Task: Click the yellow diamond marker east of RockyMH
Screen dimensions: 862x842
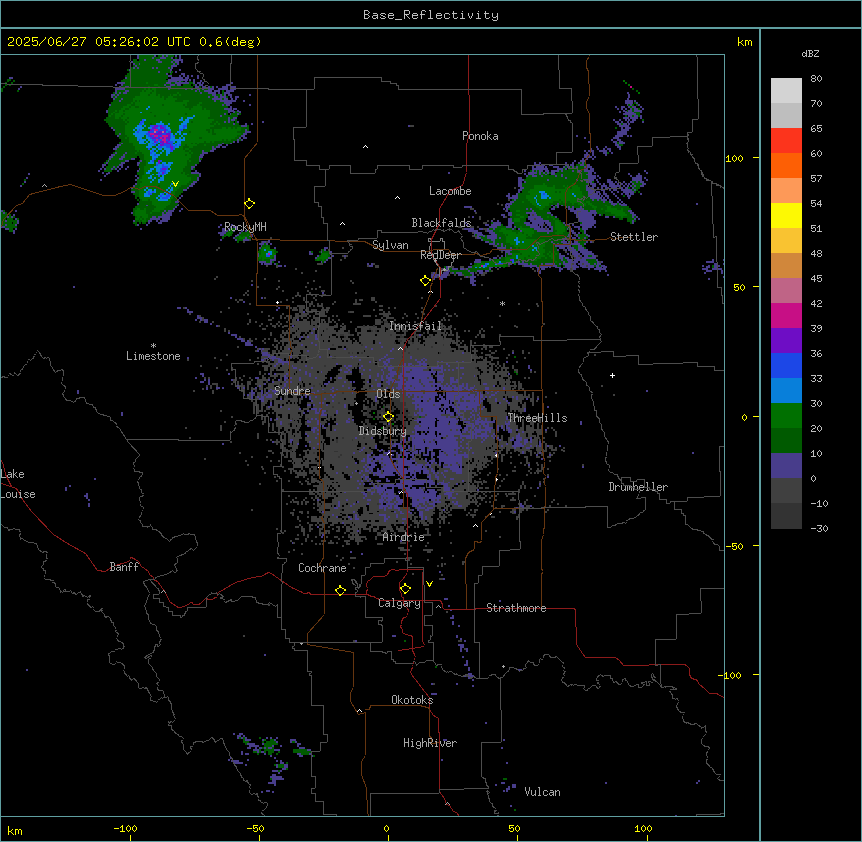Action: [250, 204]
